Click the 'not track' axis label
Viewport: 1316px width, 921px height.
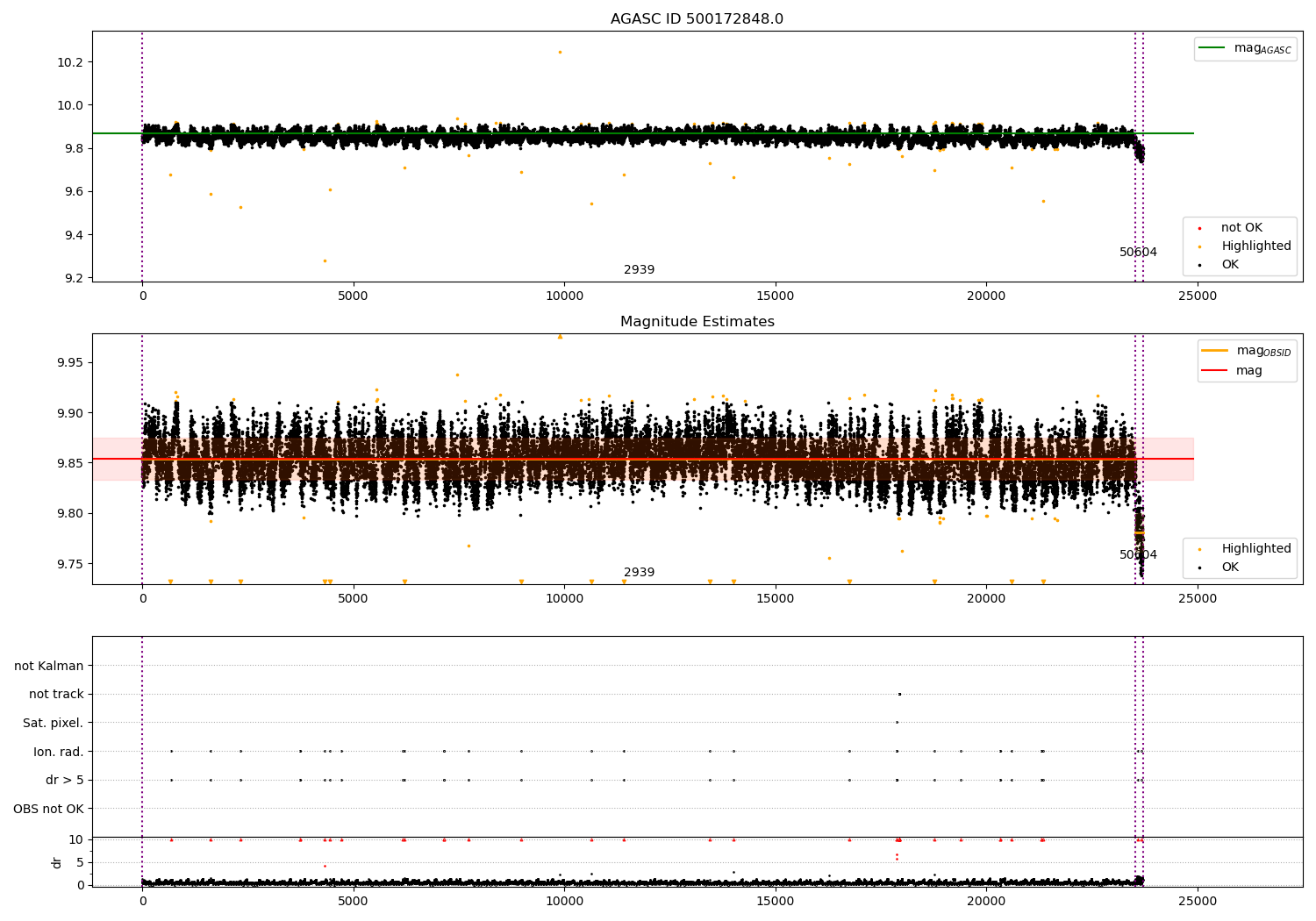(x=56, y=694)
